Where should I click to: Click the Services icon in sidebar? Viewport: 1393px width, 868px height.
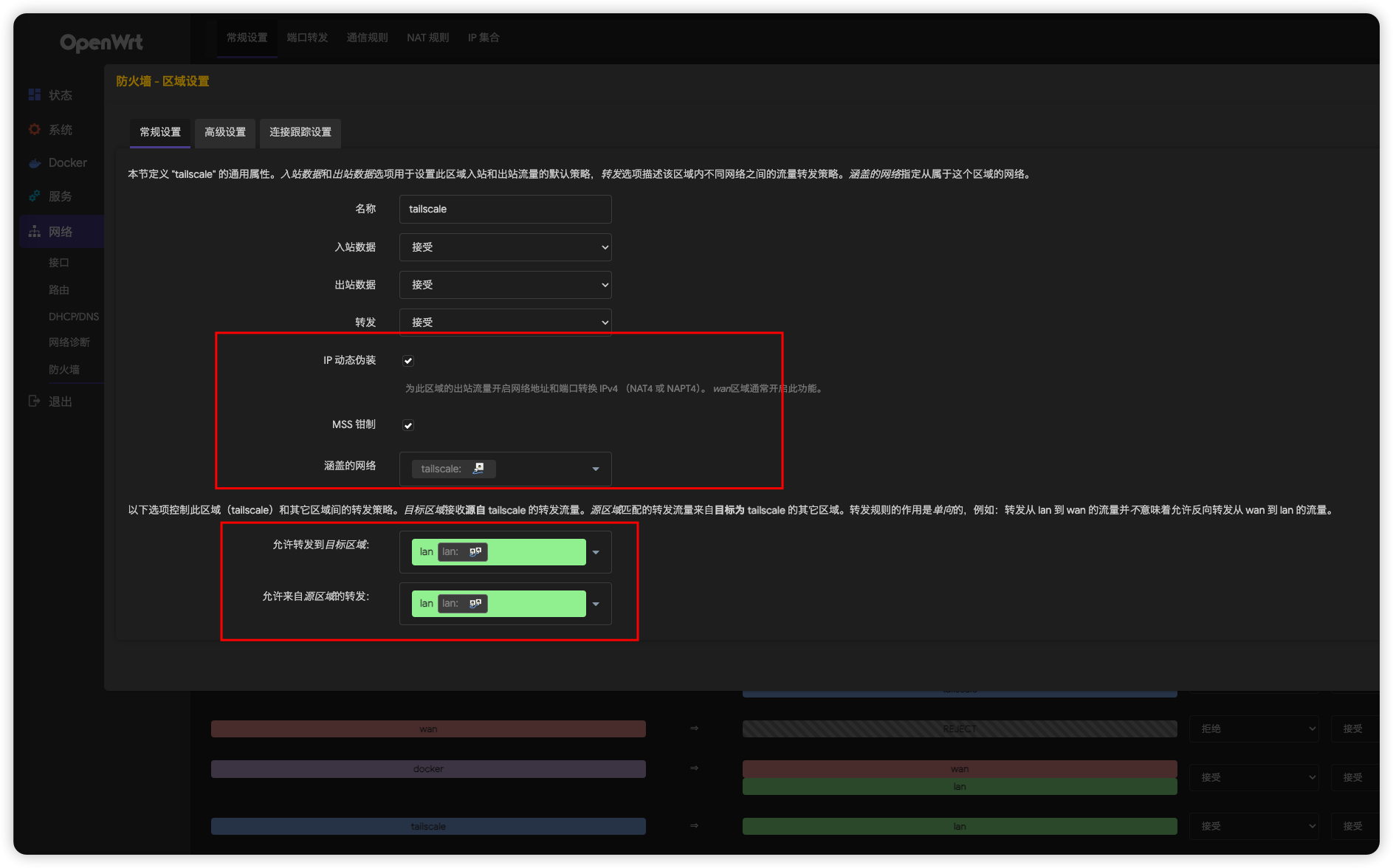(34, 196)
